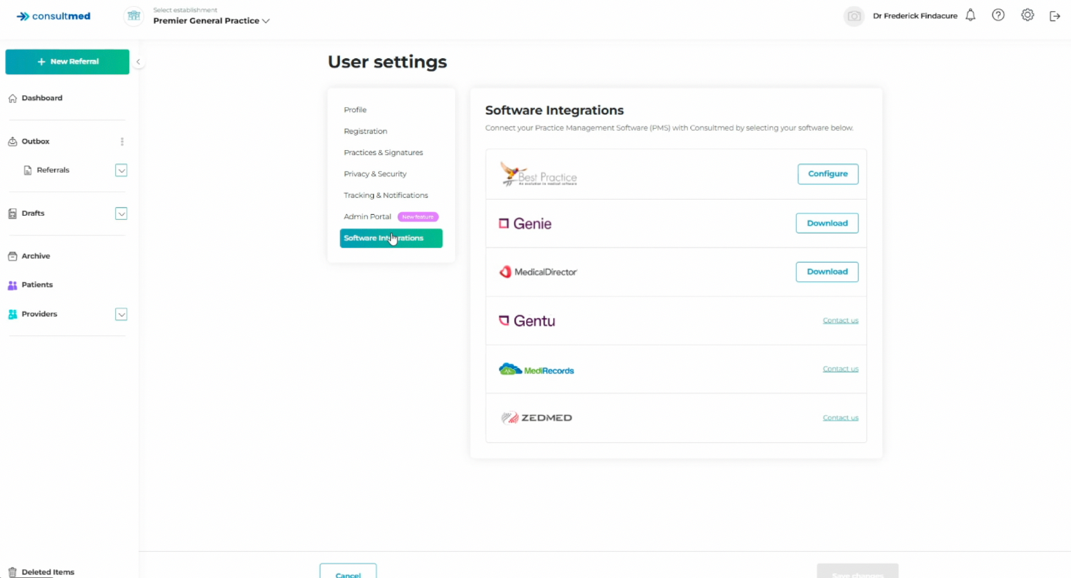Click the logout icon at top right
This screenshot has width=1071, height=578.
[x=1055, y=16]
